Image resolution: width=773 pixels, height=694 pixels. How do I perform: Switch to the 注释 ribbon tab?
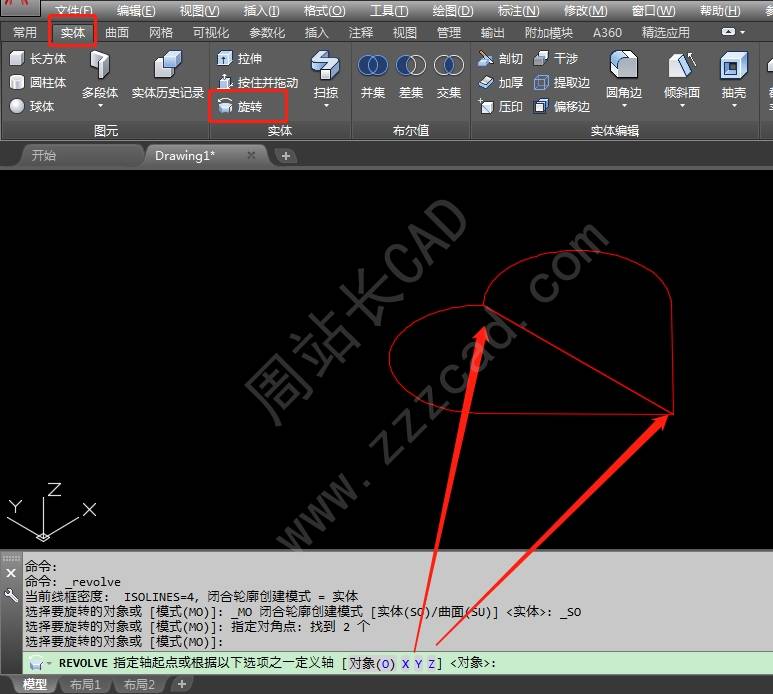click(361, 33)
